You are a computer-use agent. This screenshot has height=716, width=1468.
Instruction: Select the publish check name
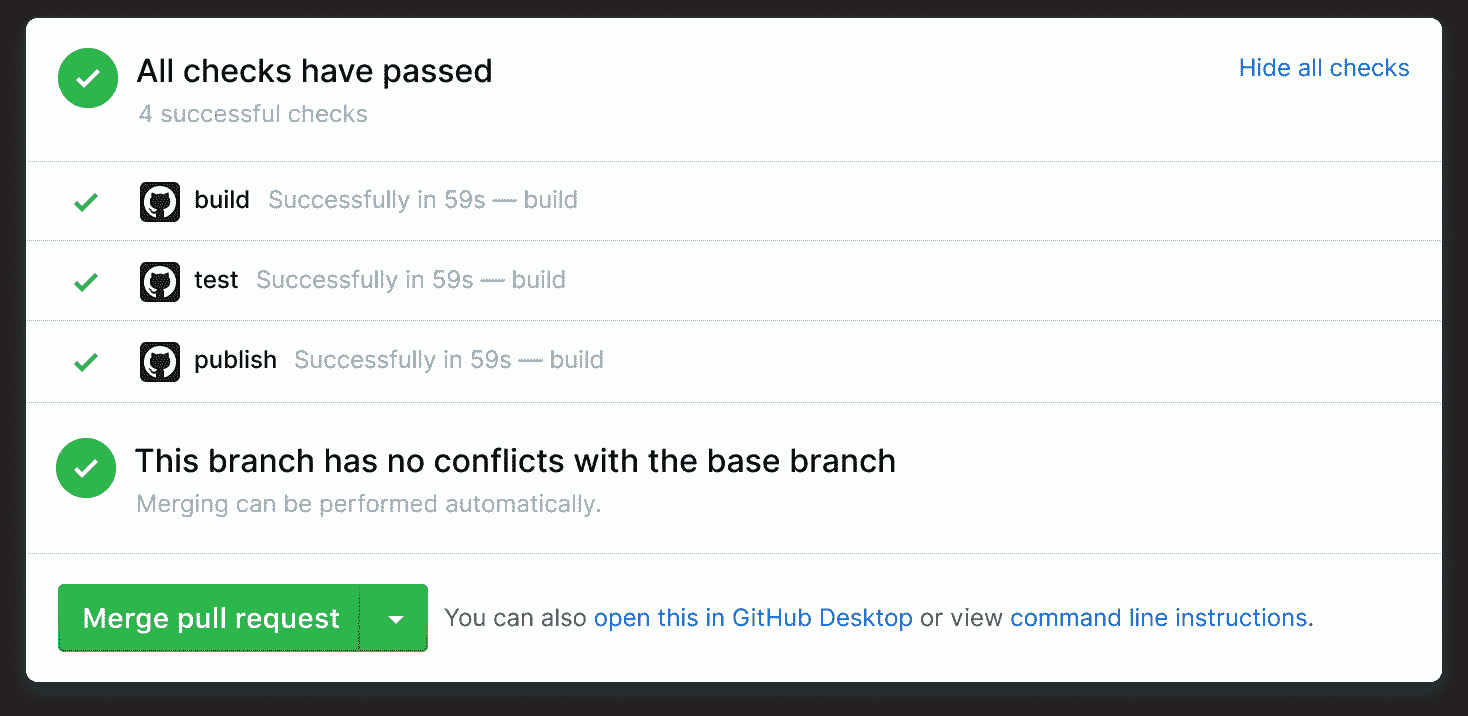coord(235,360)
